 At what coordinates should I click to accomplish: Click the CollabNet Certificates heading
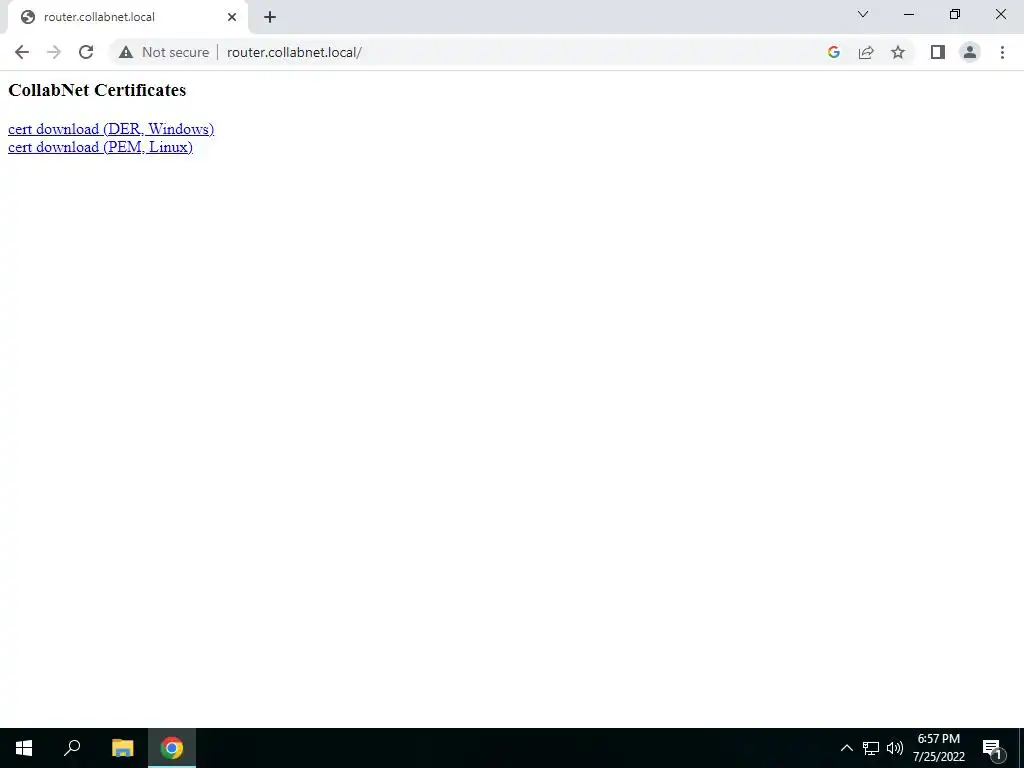(x=97, y=90)
